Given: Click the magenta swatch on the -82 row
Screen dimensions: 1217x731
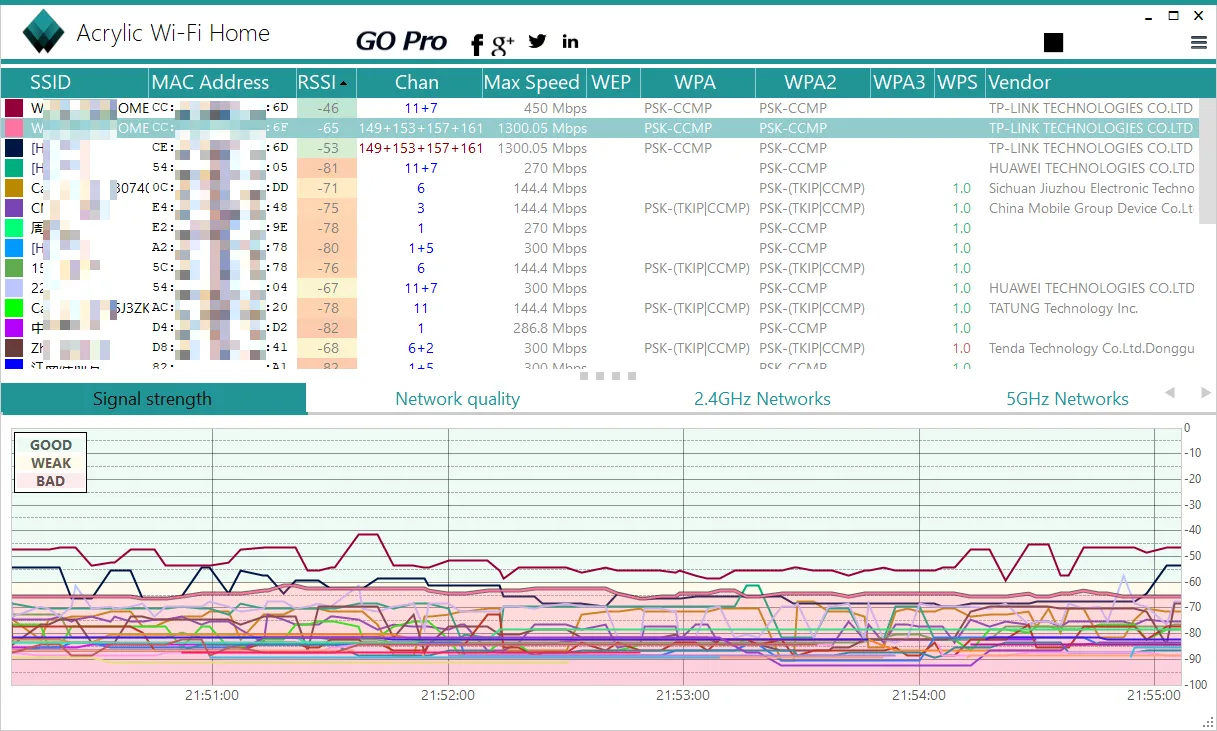Looking at the screenshot, I should click(13, 328).
